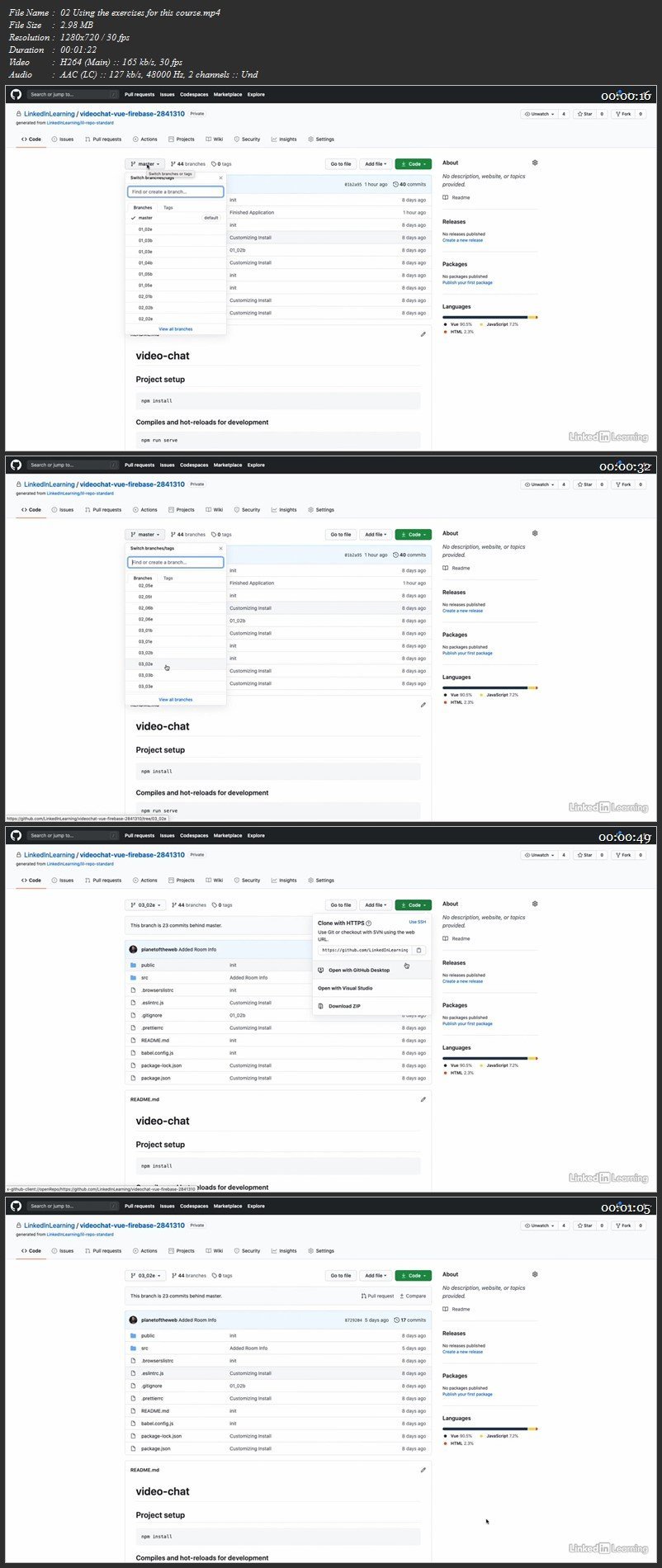The image size is (662, 1568).
Task: Click the Fork button in the 00:00:16 frame
Action: [623, 114]
